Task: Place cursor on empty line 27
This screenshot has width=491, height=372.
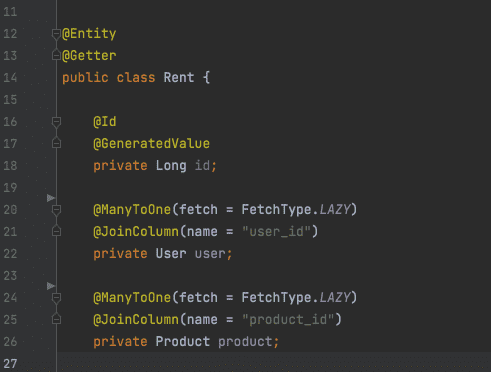Action: pyautogui.click(x=273, y=363)
